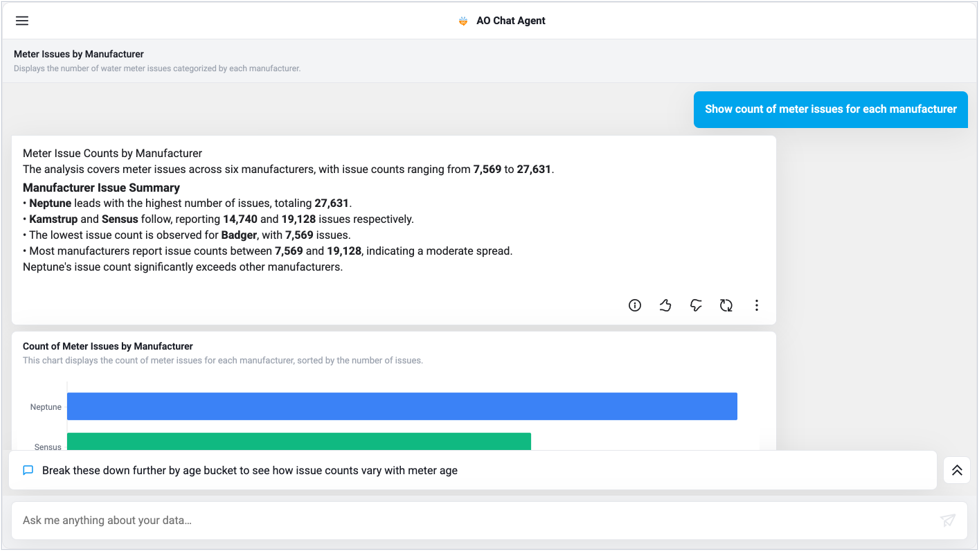Open the three-dot more options menu

coord(756,305)
